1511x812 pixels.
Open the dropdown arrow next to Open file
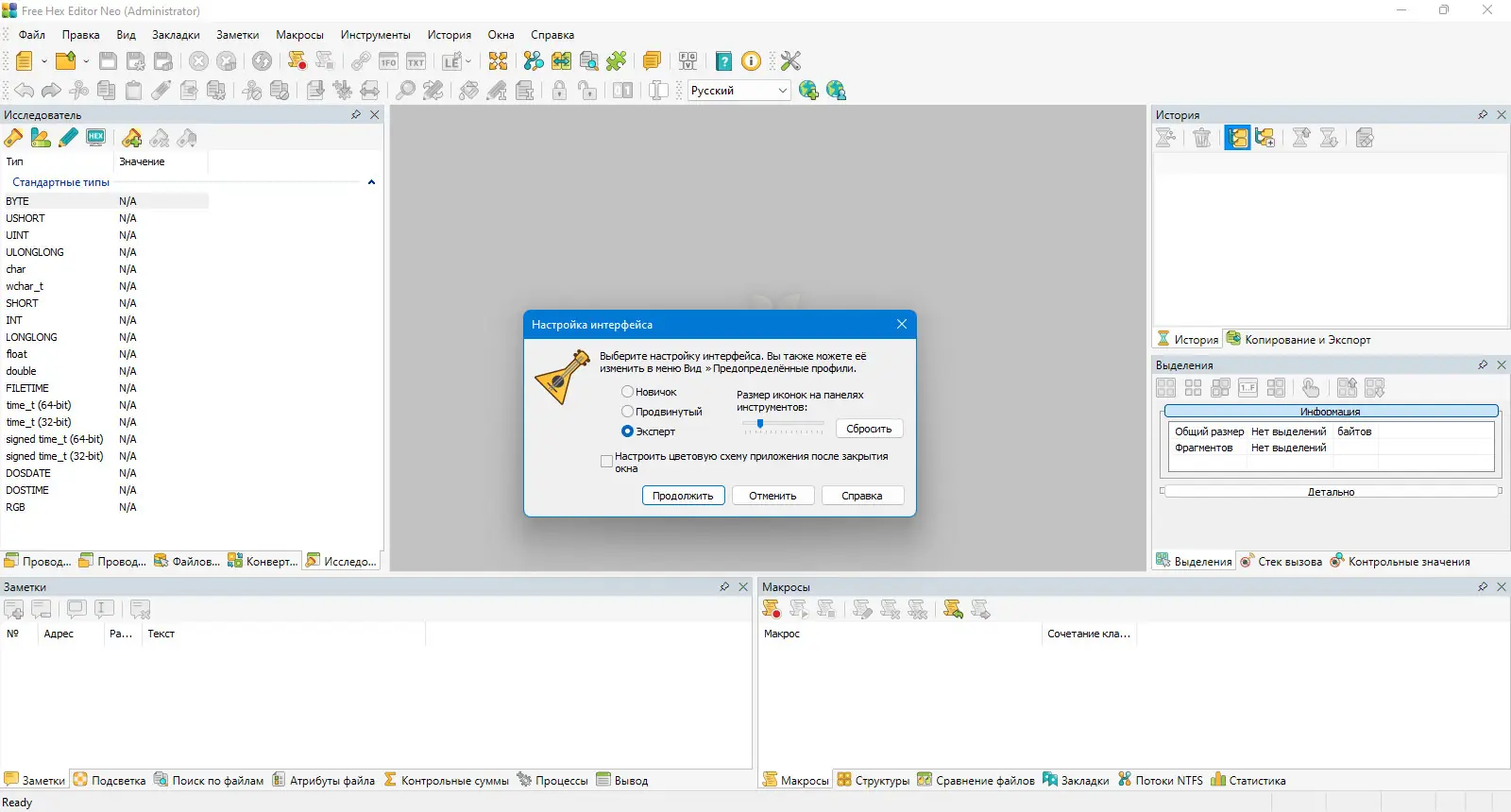[x=85, y=61]
